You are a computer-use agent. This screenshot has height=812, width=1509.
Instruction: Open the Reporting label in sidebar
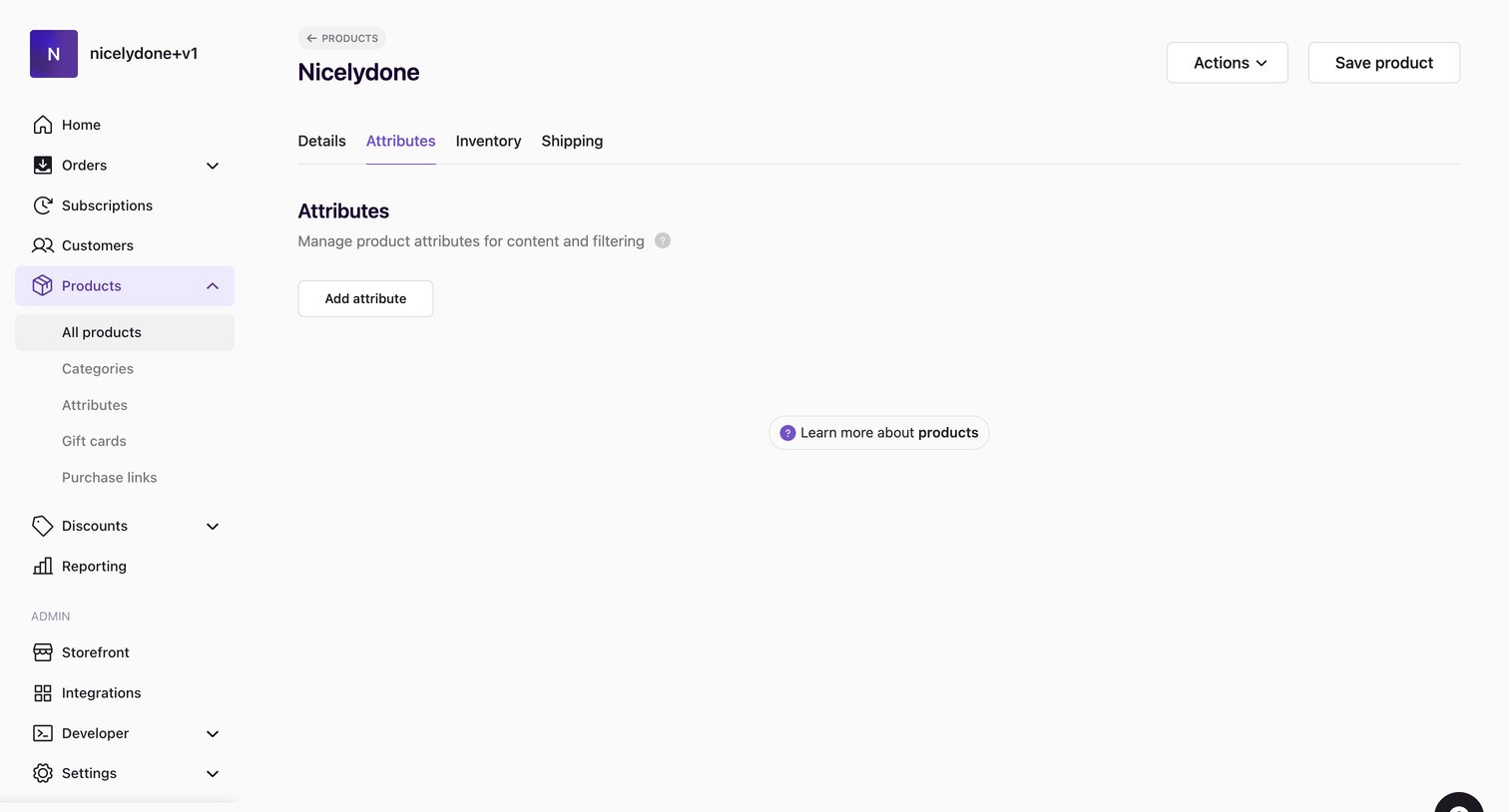(94, 566)
